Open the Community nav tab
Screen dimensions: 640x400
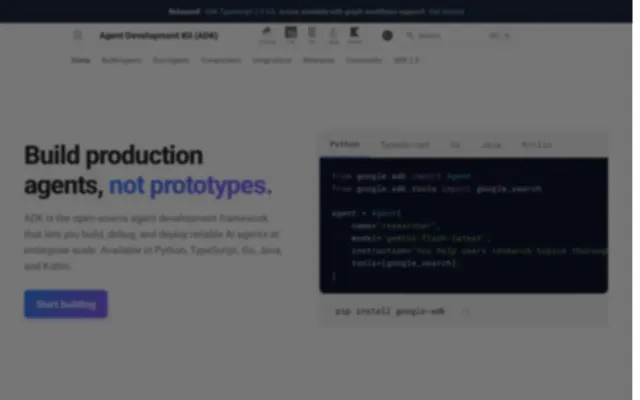pyautogui.click(x=364, y=60)
